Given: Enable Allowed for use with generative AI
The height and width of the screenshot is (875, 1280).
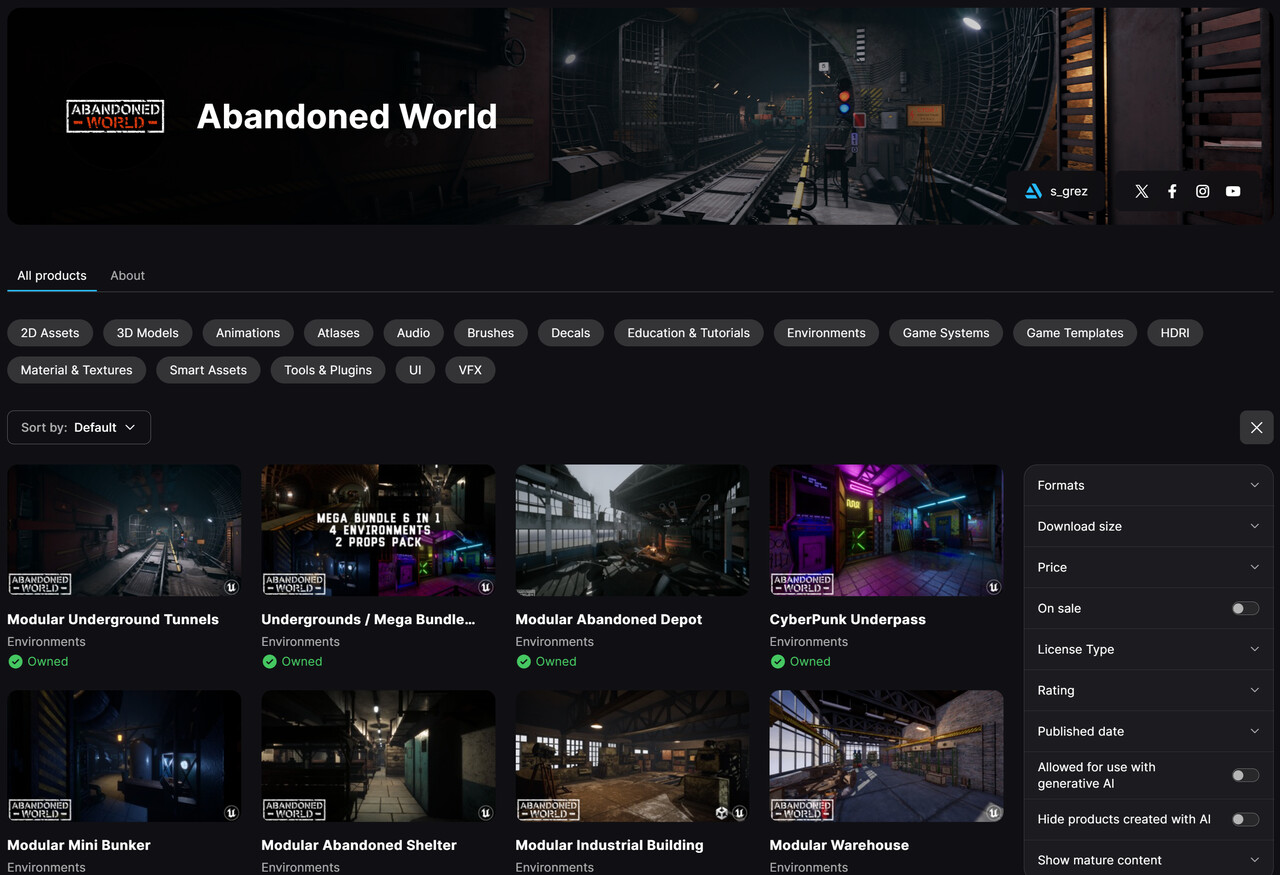Looking at the screenshot, I should click(1245, 775).
